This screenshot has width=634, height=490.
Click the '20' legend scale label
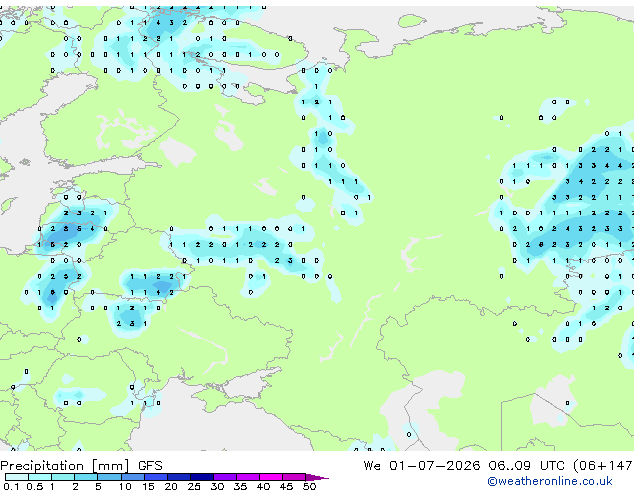point(171,486)
